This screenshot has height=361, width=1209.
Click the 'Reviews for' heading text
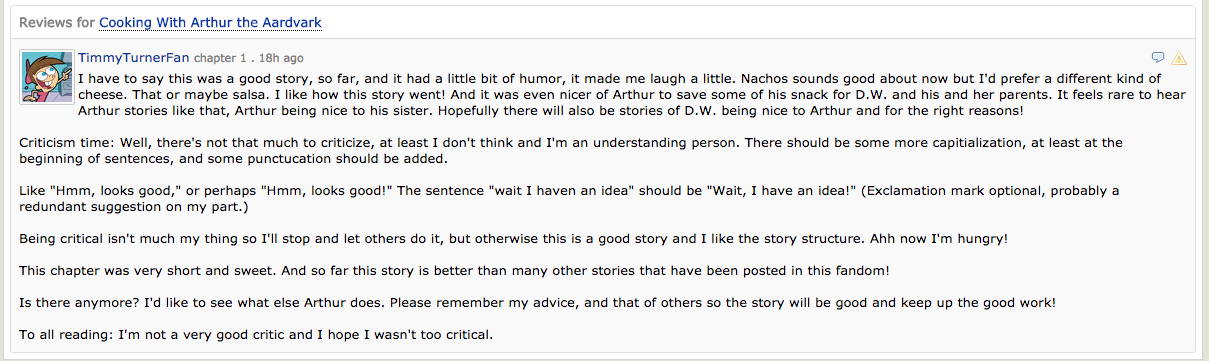[57, 22]
